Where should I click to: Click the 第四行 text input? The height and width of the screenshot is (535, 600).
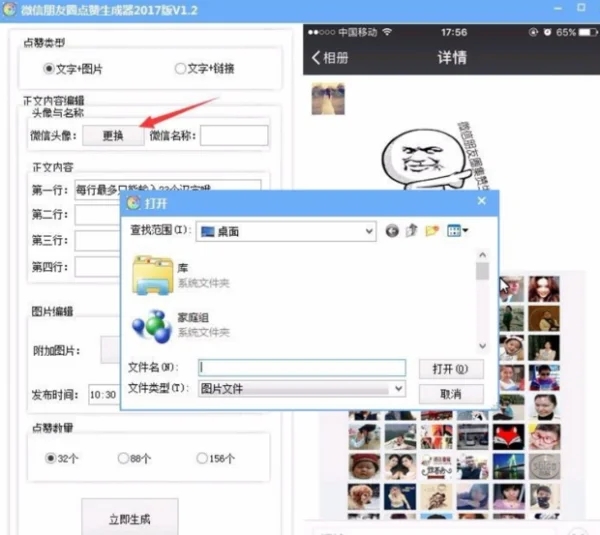click(97, 267)
